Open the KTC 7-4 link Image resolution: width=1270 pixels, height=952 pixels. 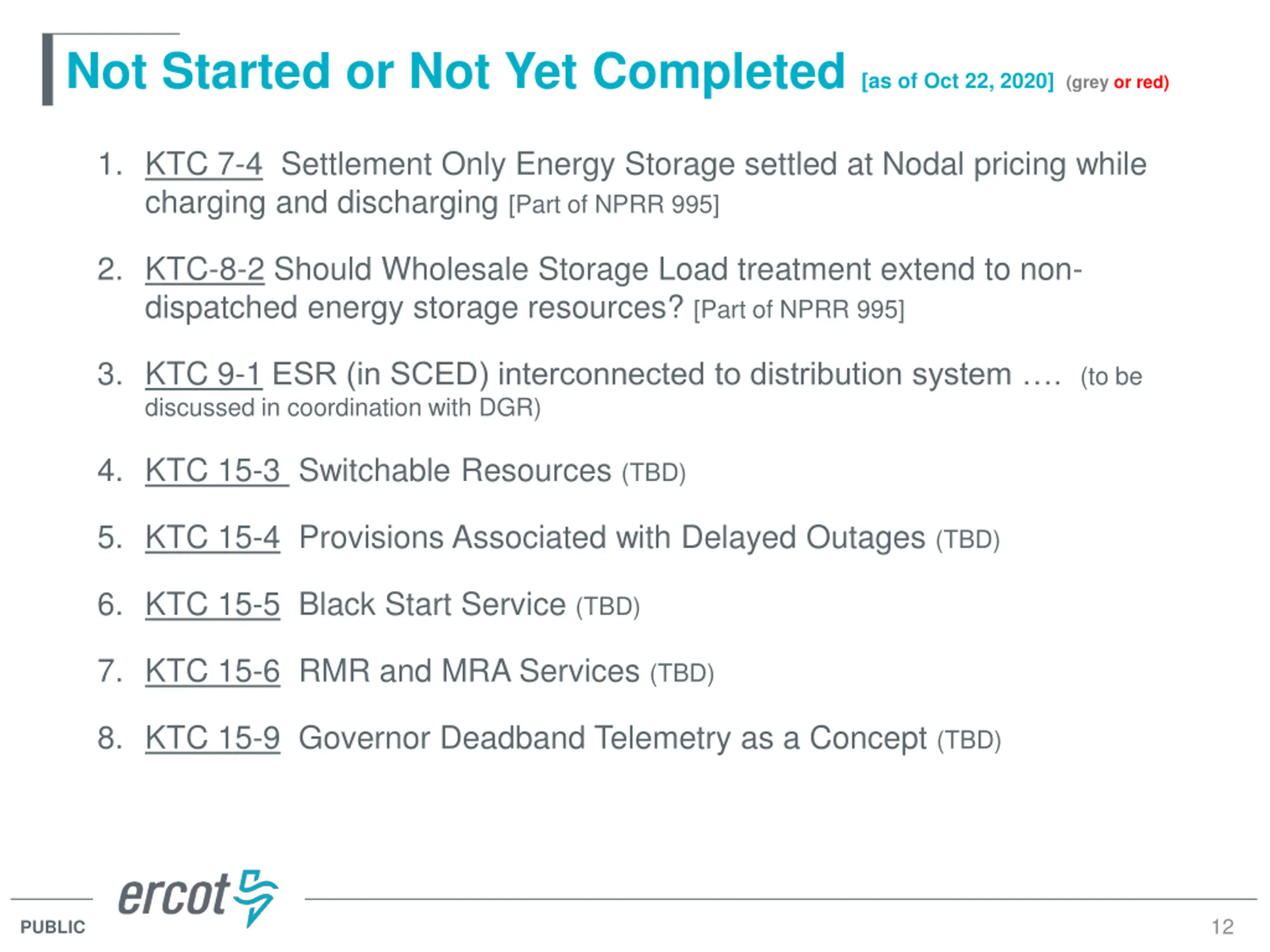tap(204, 165)
